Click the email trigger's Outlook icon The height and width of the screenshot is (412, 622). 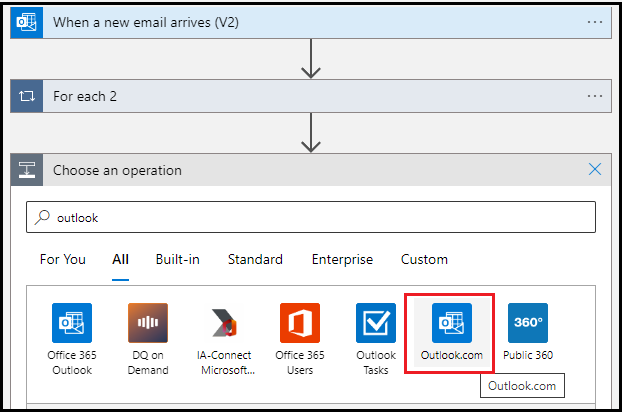pyautogui.click(x=27, y=22)
